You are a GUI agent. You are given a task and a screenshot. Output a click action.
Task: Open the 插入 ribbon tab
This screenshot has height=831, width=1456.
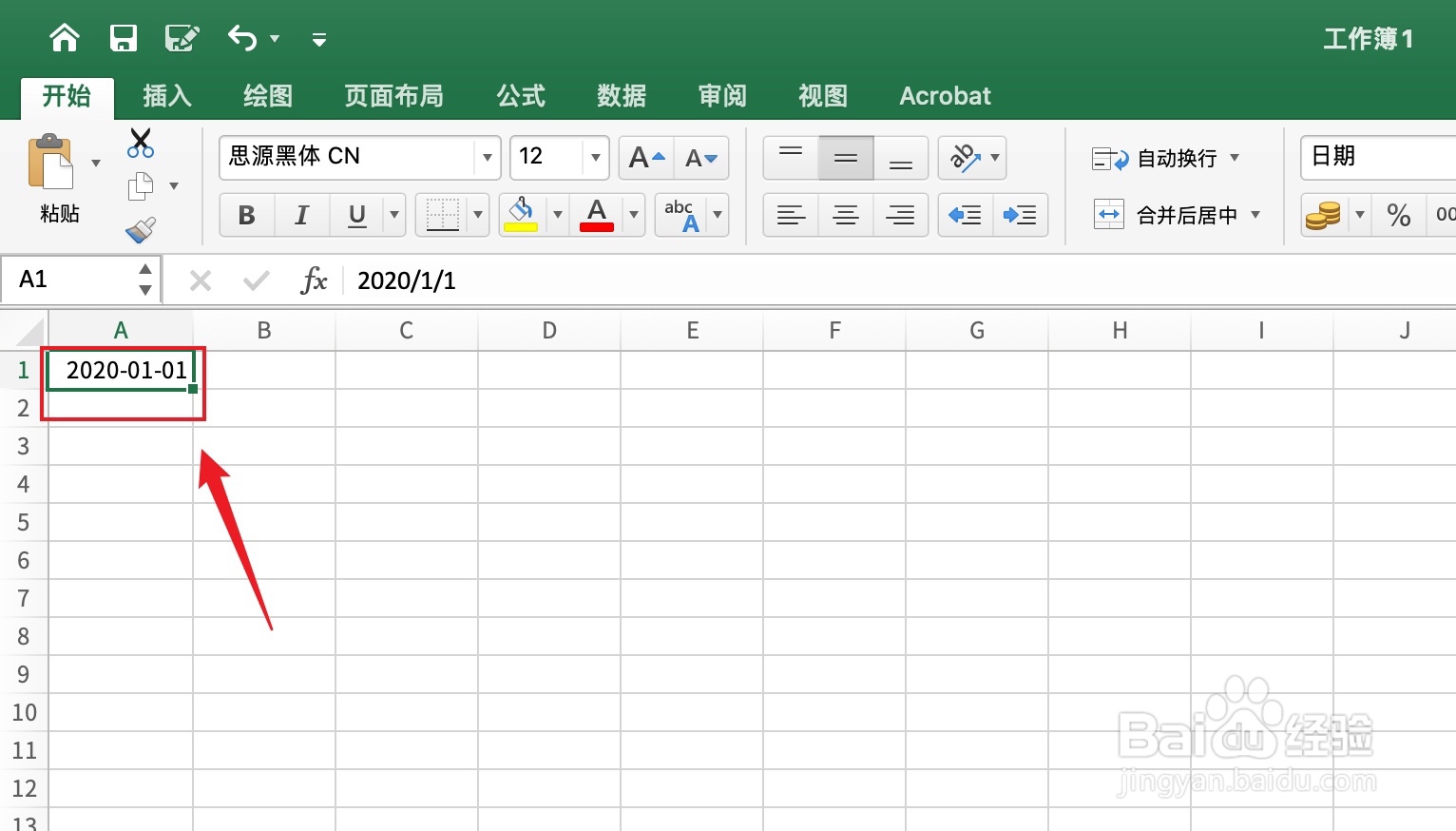[167, 96]
